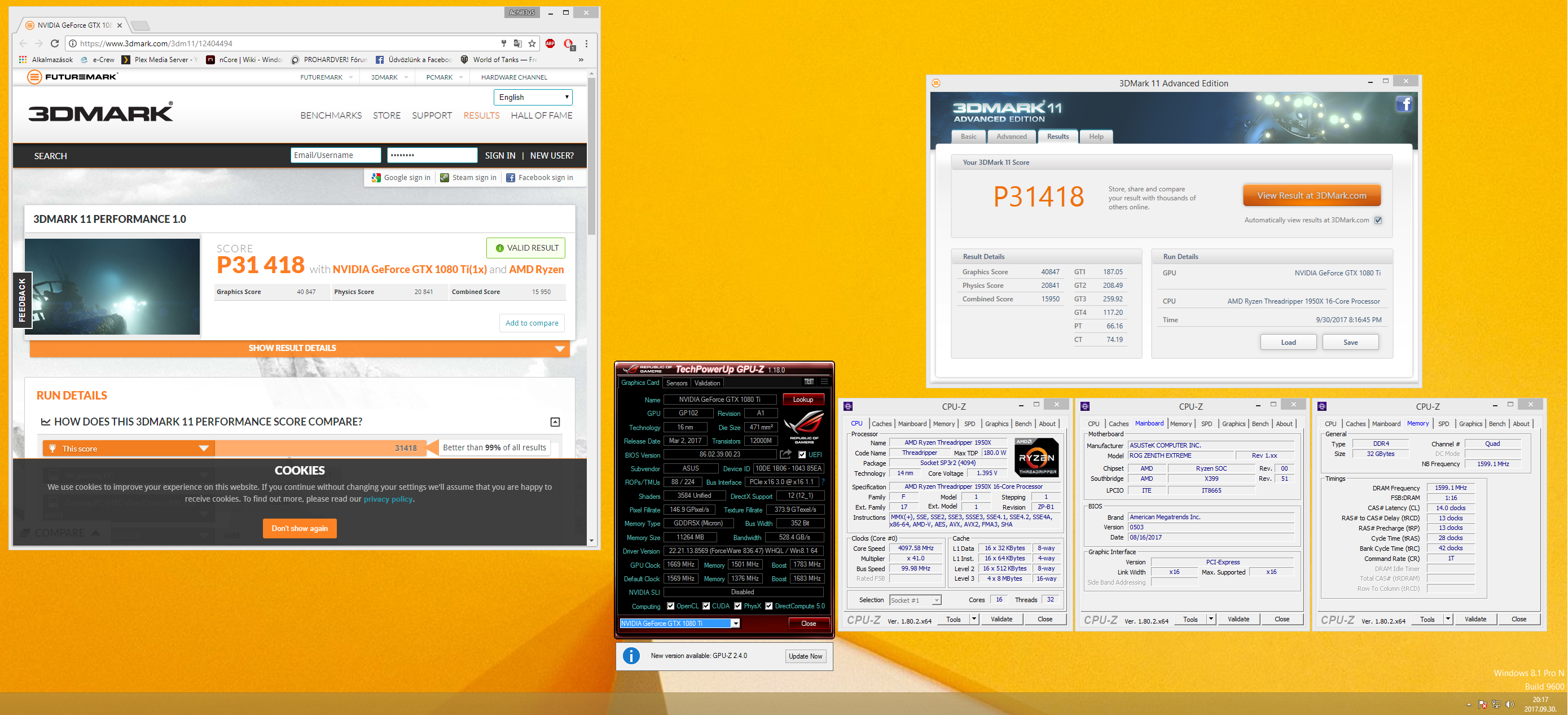Click View Result at 3DMark.com button
1568x715 pixels.
click(x=1312, y=195)
